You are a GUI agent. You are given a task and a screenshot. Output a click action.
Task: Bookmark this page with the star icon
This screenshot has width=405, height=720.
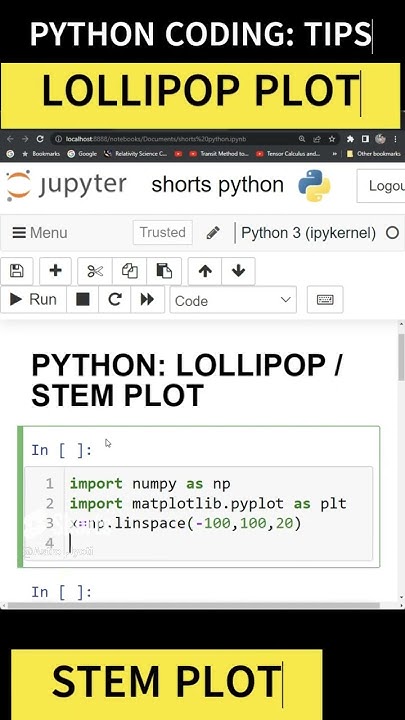pos(332,139)
